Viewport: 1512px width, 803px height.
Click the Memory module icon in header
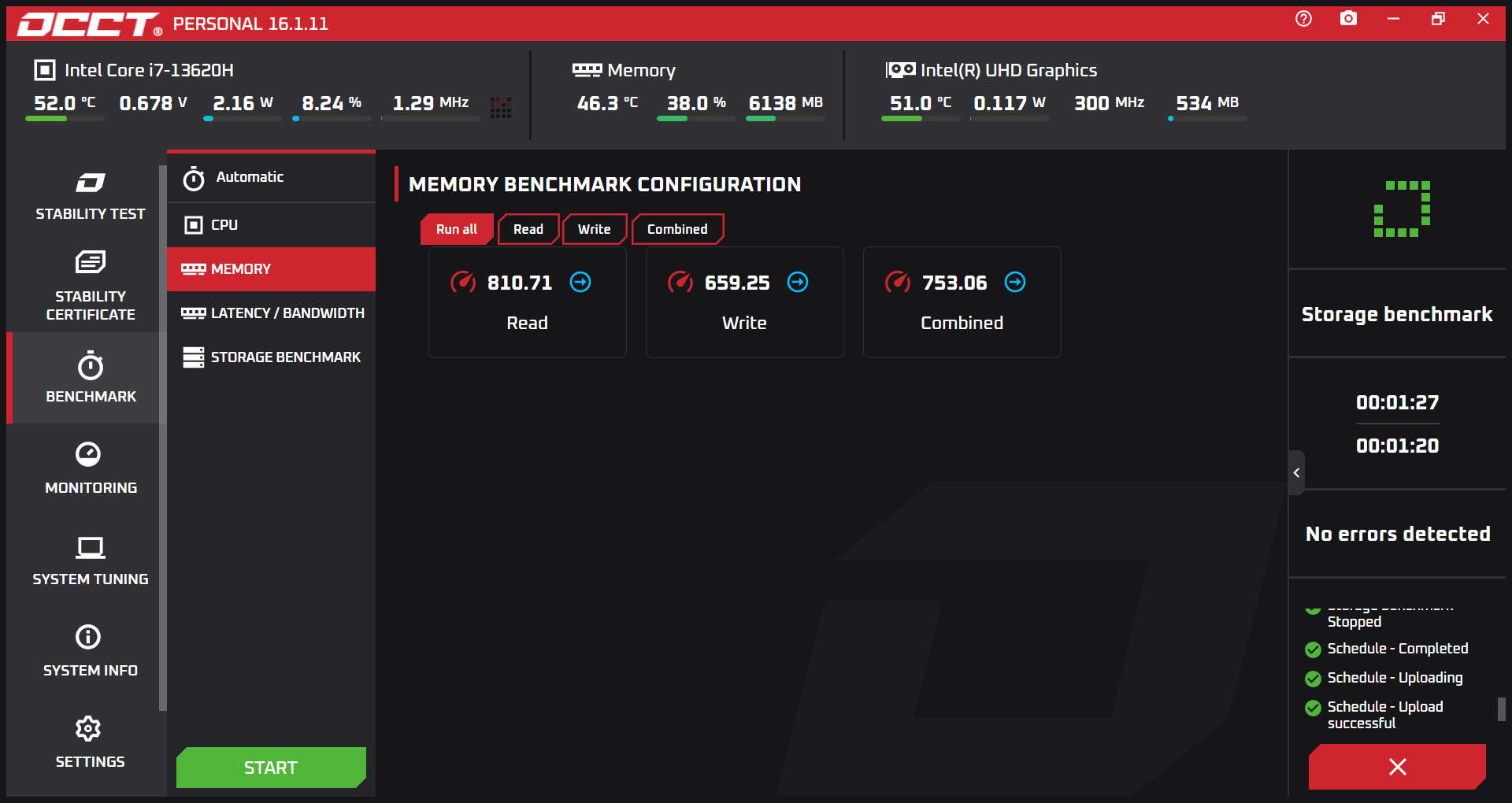tap(587, 70)
